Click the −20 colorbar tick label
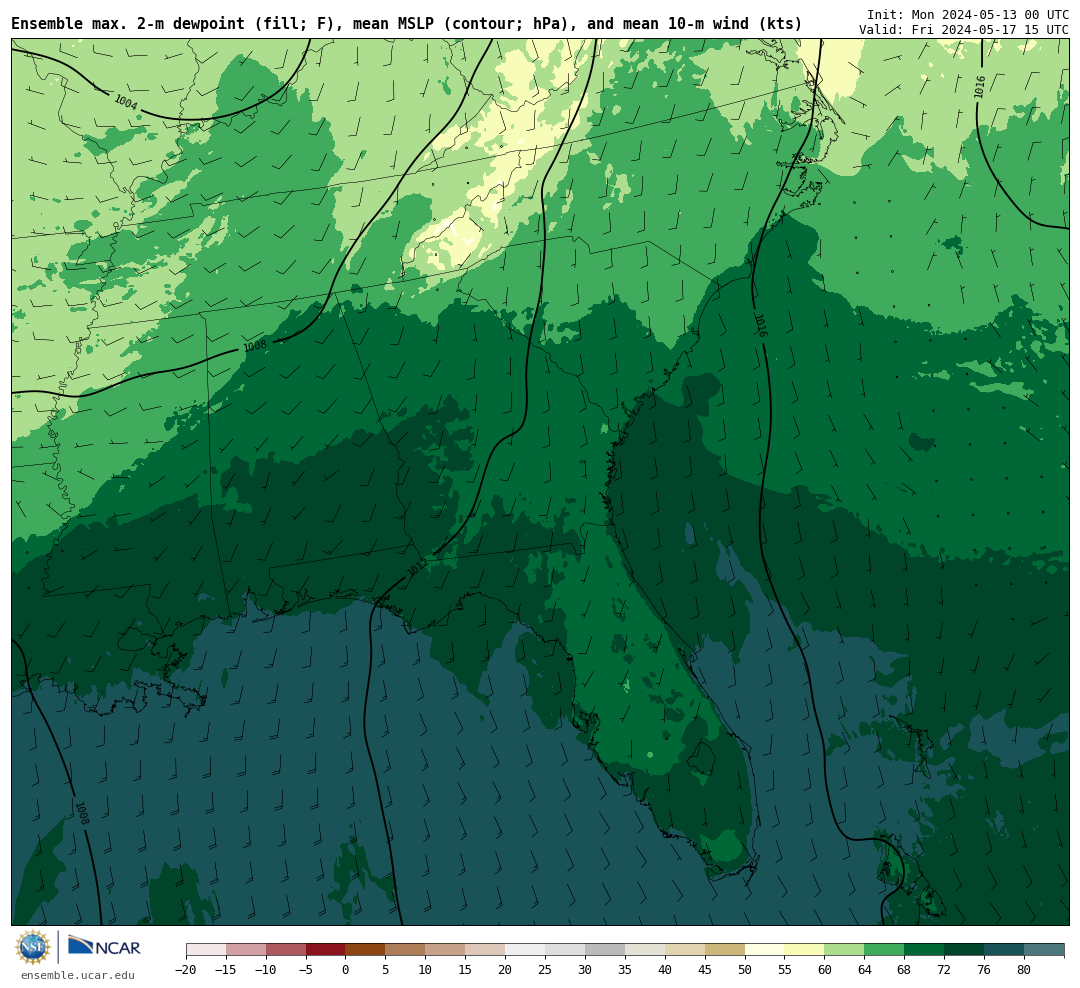Image resolution: width=1080 pixels, height=988 pixels. pyautogui.click(x=186, y=970)
